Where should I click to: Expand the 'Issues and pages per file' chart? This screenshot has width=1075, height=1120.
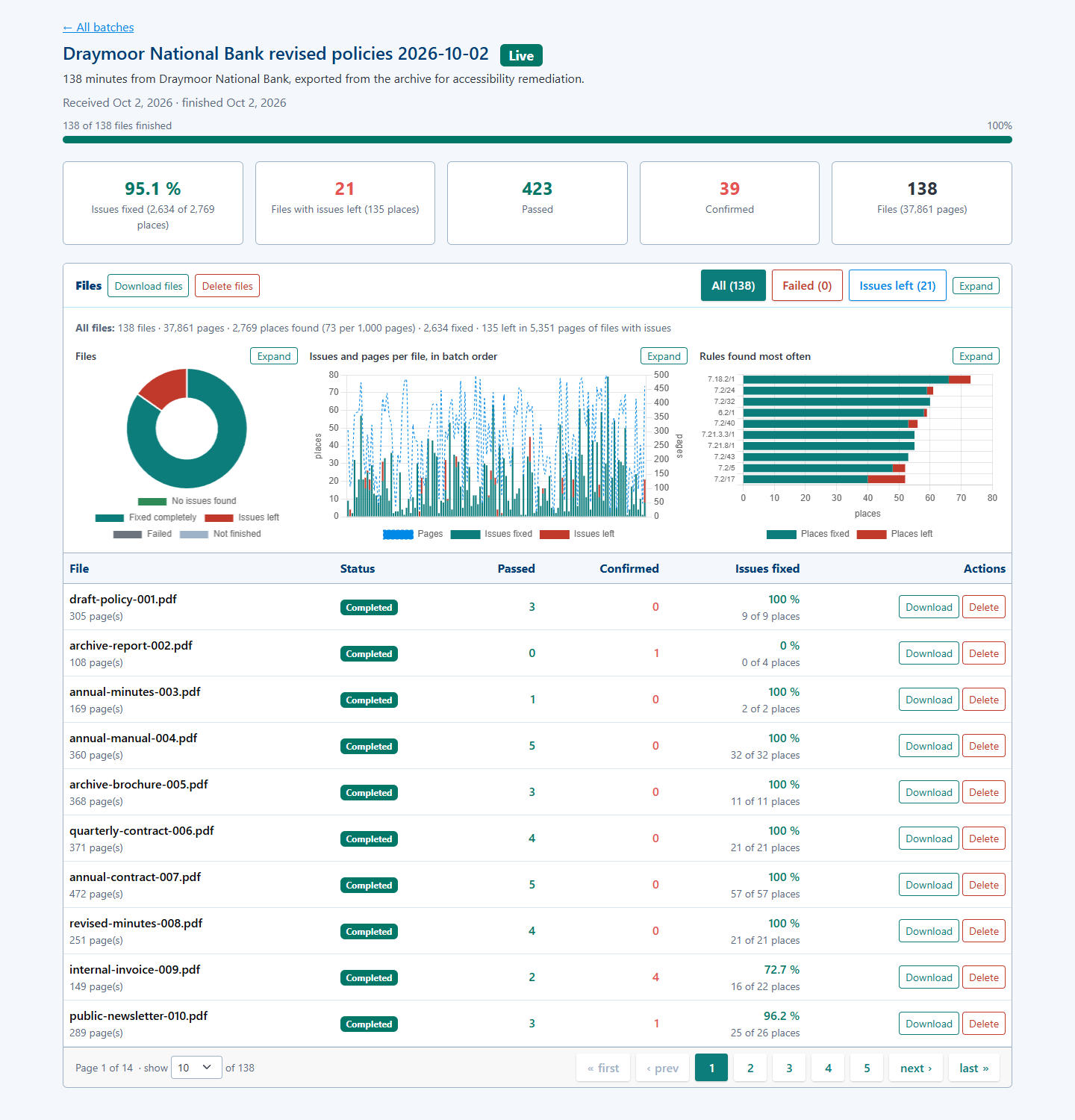[x=664, y=356]
